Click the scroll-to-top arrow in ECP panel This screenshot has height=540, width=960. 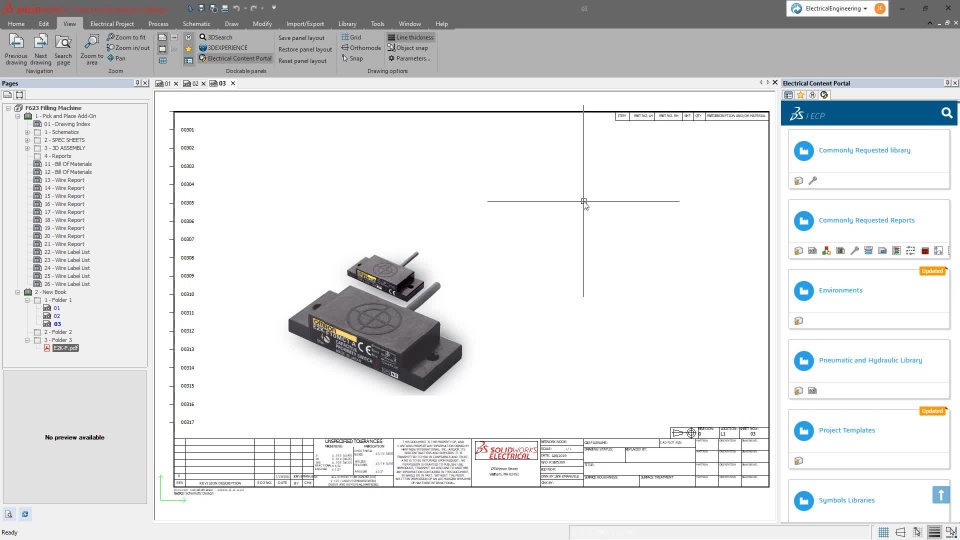point(940,495)
